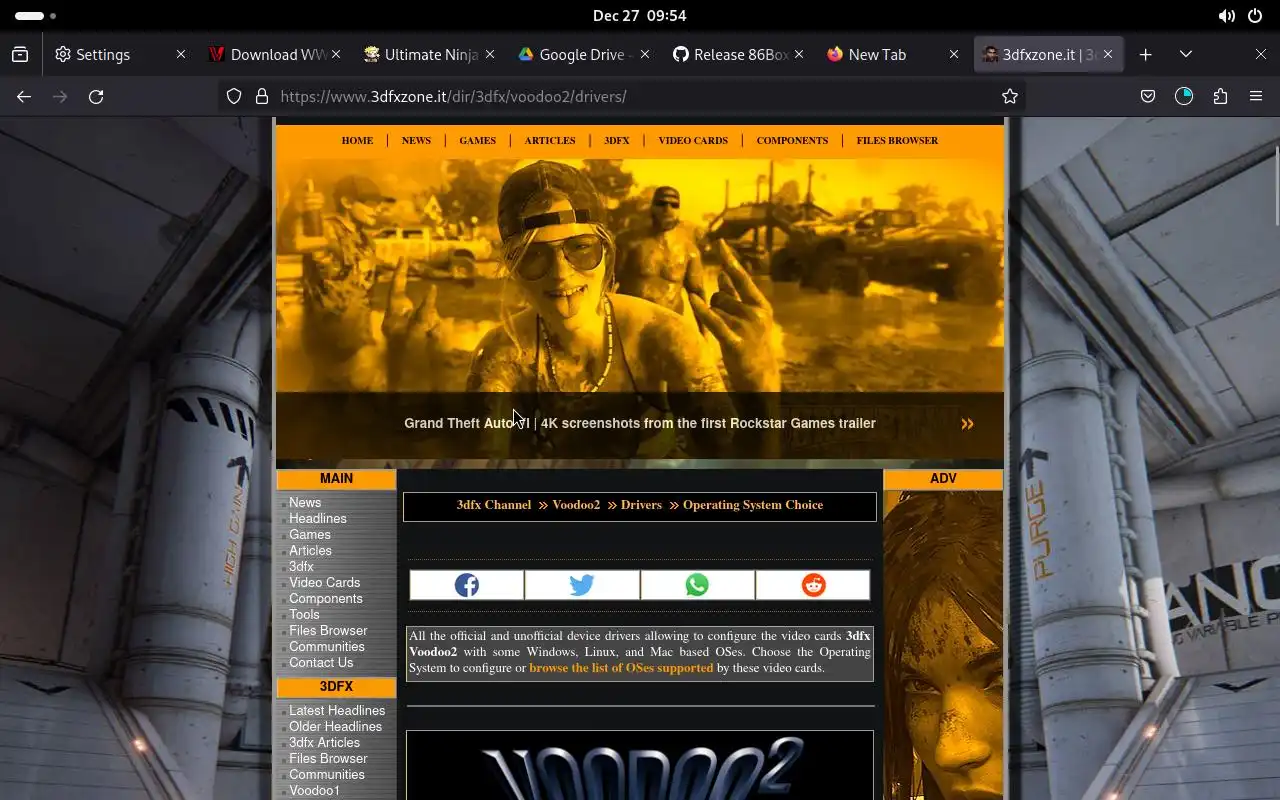1280x800 pixels.
Task: Click Operating System Choice breadcrumb
Action: 753,505
